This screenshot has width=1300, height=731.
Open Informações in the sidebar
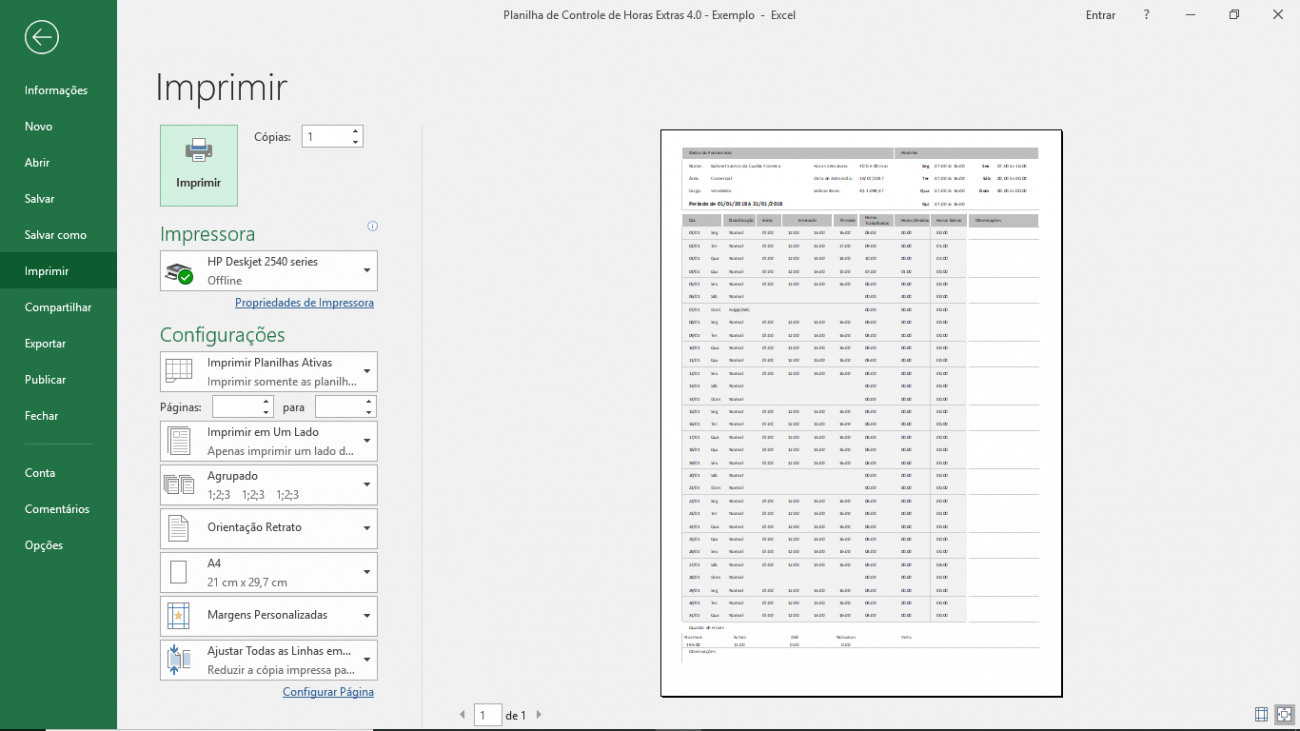[x=58, y=90]
